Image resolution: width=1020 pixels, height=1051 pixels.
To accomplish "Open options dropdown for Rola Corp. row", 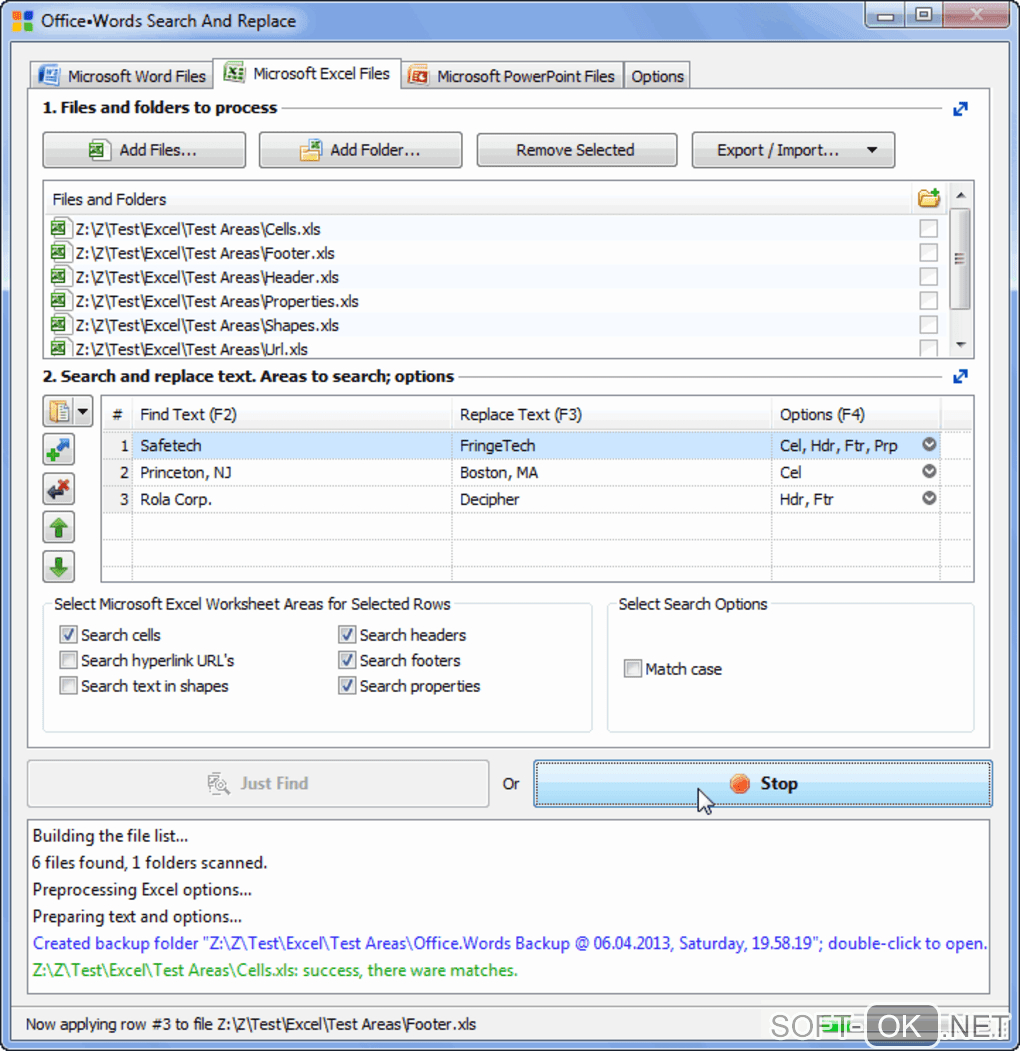I will [929, 498].
